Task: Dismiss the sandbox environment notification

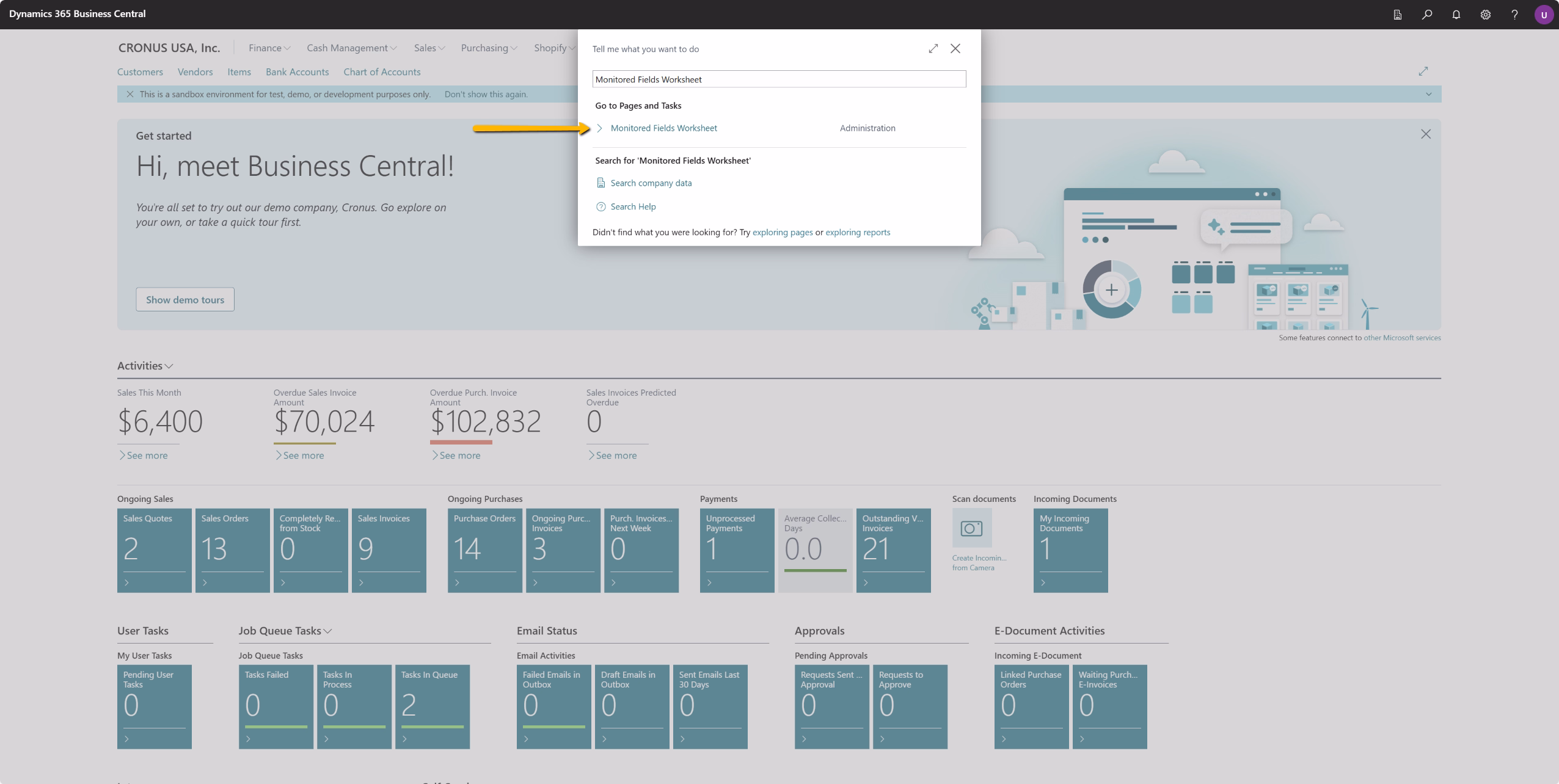Action: click(130, 94)
